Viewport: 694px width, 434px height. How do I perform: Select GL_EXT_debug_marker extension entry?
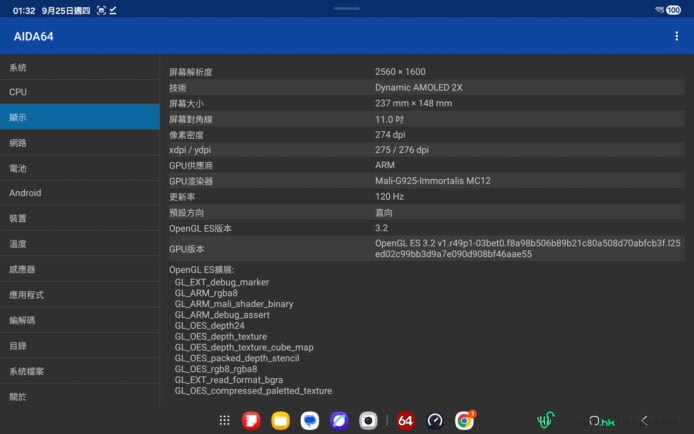221,282
